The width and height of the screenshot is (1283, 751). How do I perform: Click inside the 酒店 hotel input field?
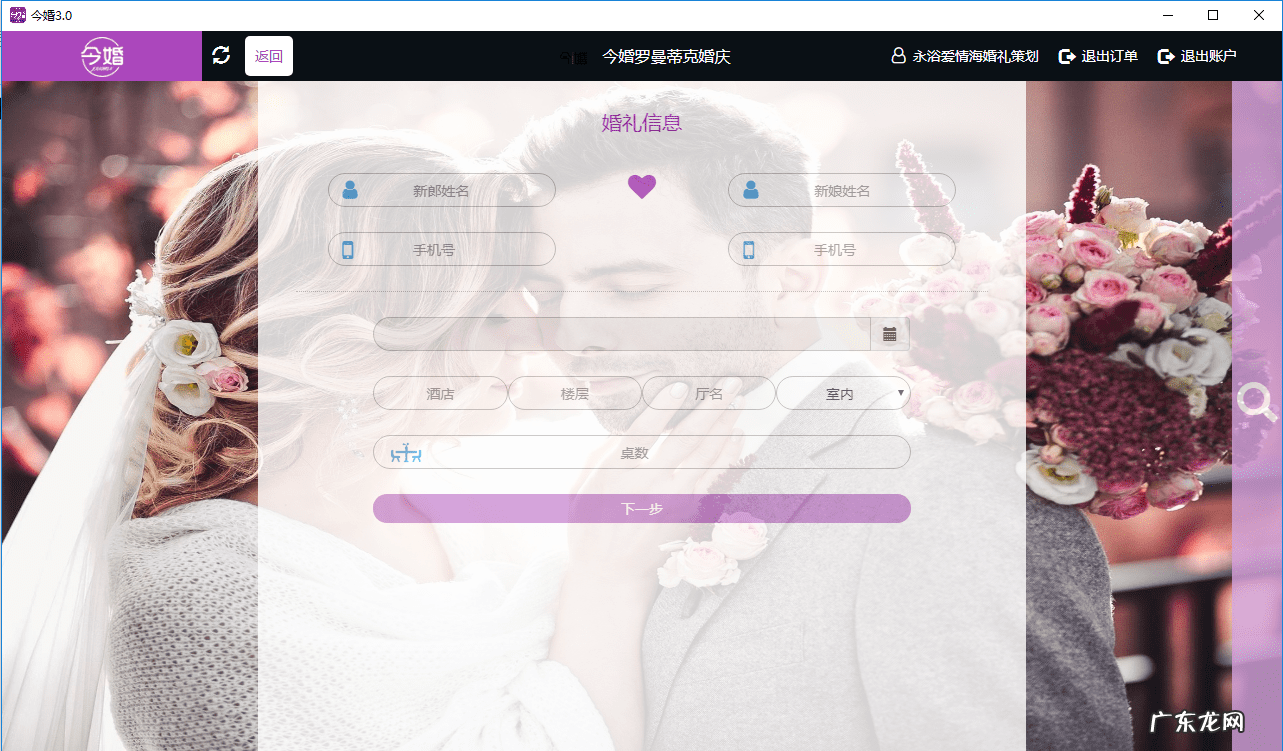440,393
